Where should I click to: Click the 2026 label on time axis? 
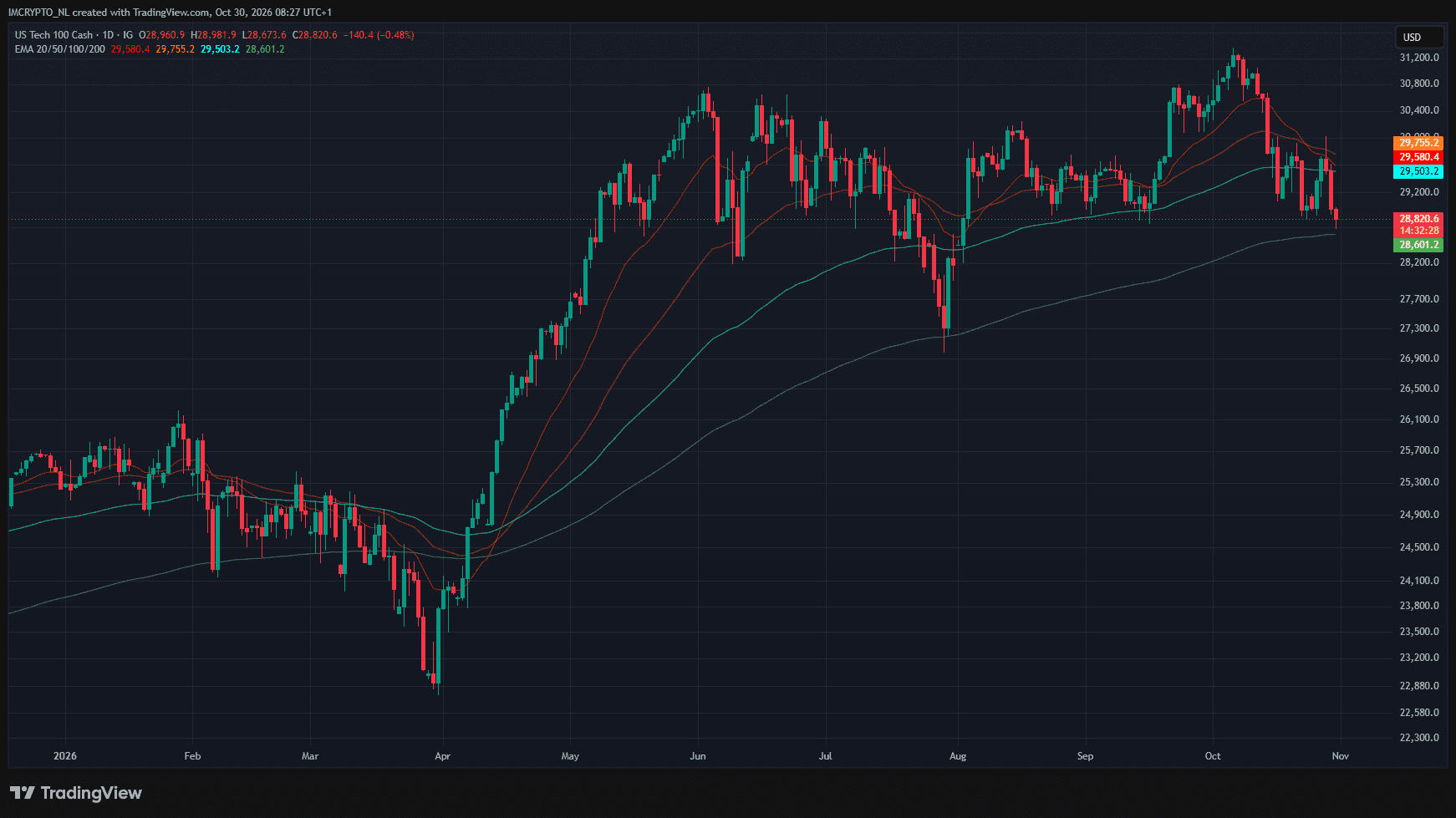(64, 756)
